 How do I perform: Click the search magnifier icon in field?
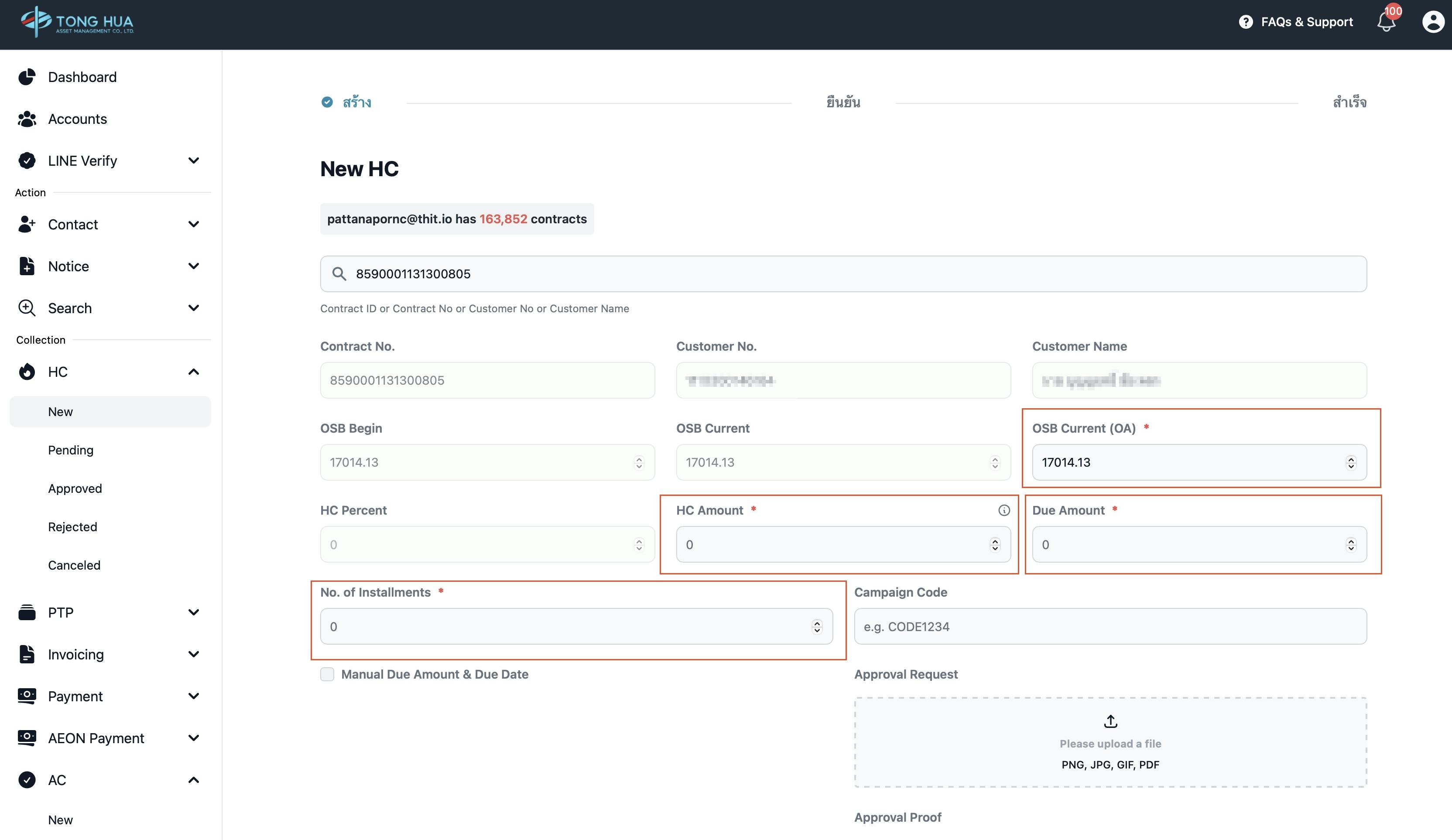pos(339,273)
